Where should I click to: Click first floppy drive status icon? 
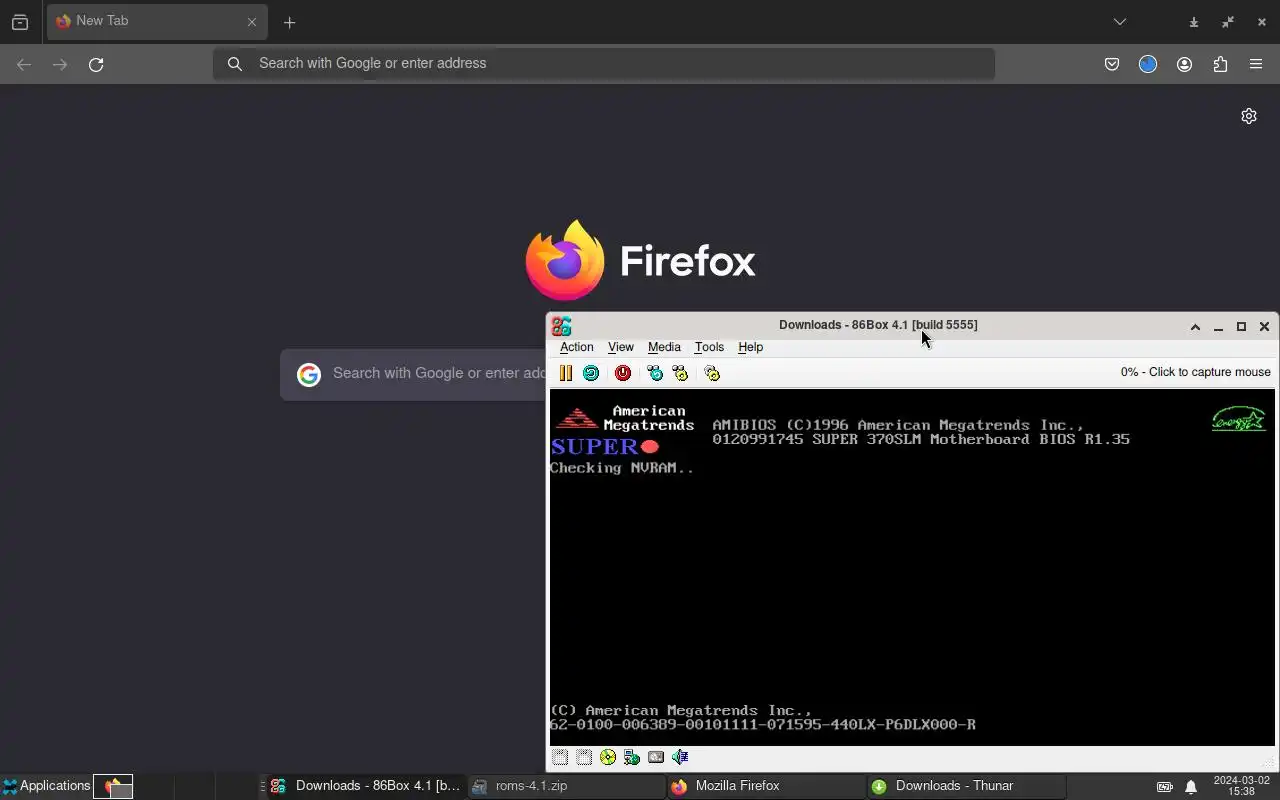[560, 757]
